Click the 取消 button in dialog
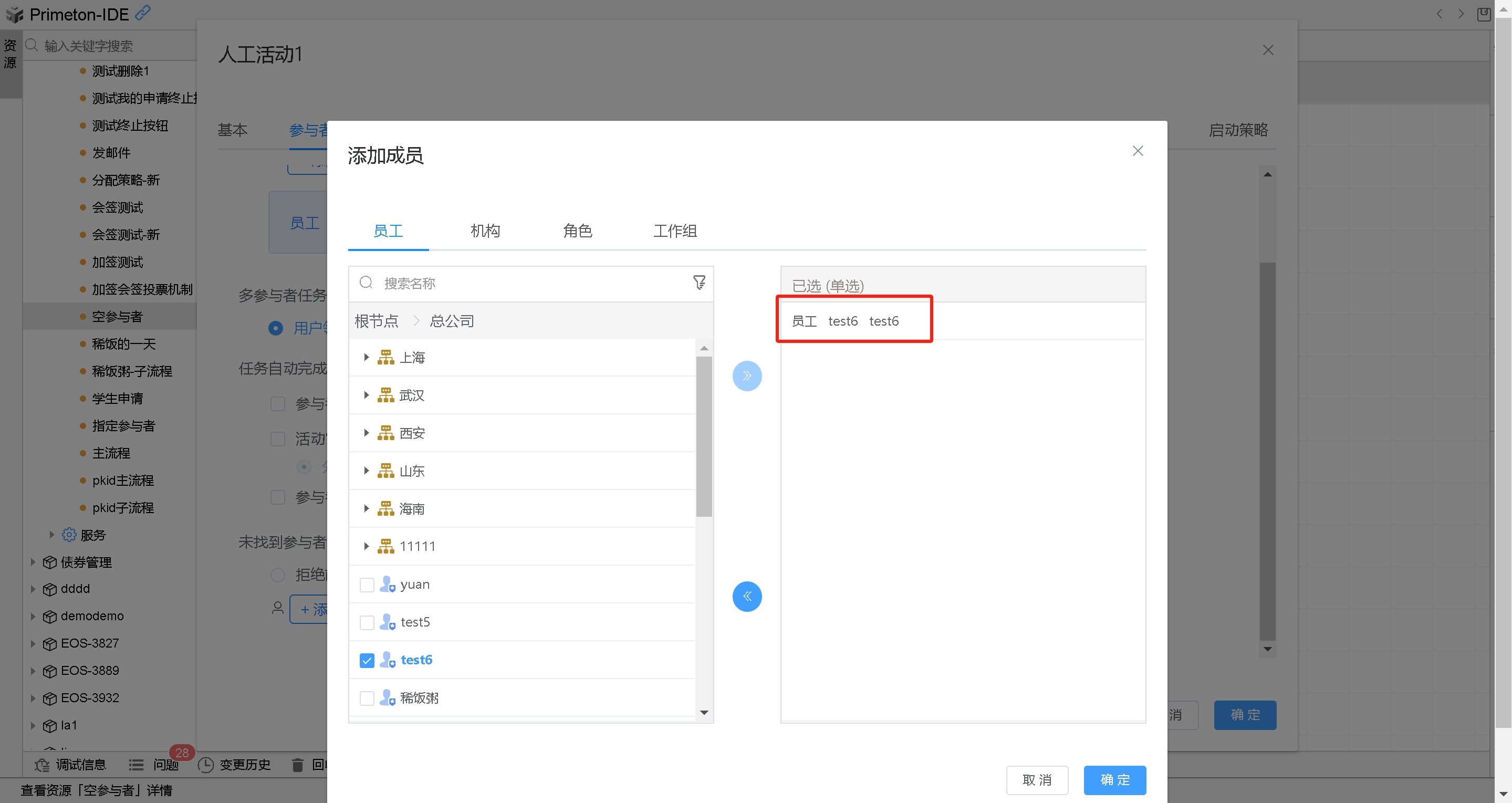Screen dimensions: 1512x803 [1037, 779]
